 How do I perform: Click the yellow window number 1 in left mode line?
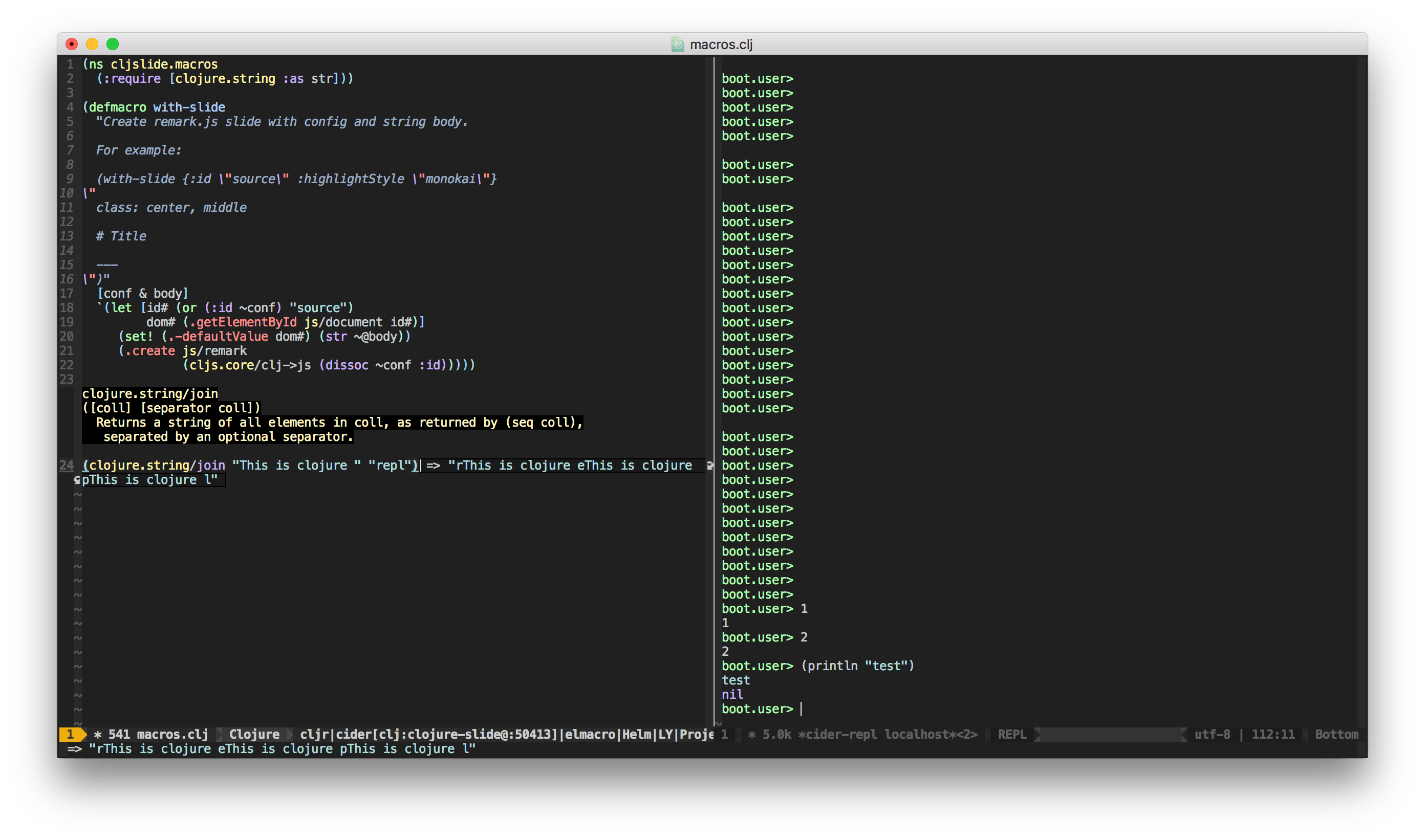[70, 734]
